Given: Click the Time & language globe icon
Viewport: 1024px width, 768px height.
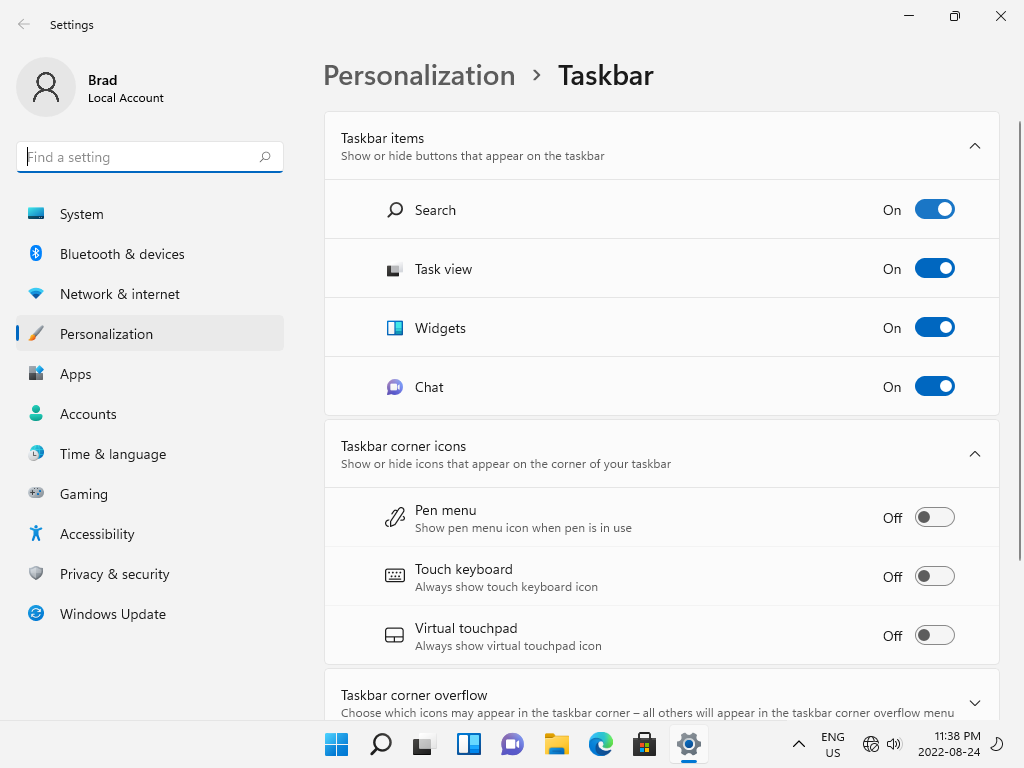Looking at the screenshot, I should [36, 453].
